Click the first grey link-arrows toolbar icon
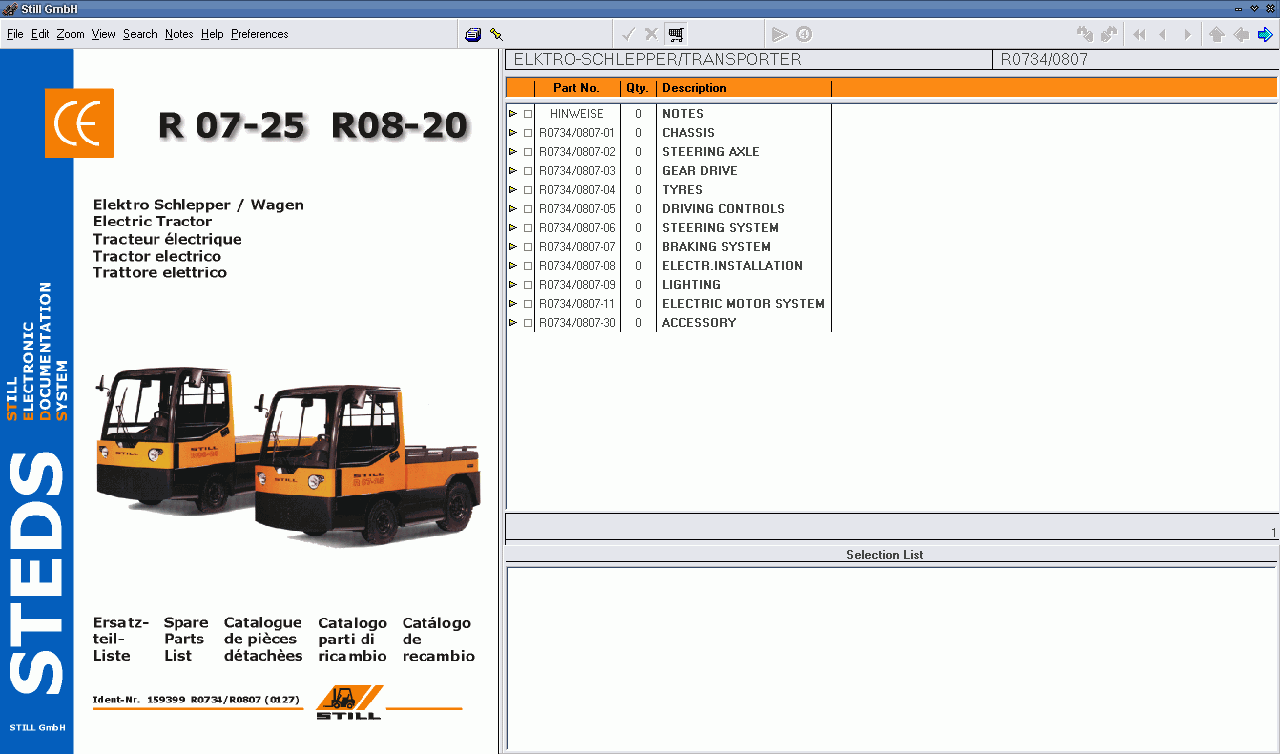The image size is (1280, 754). click(x=1085, y=34)
